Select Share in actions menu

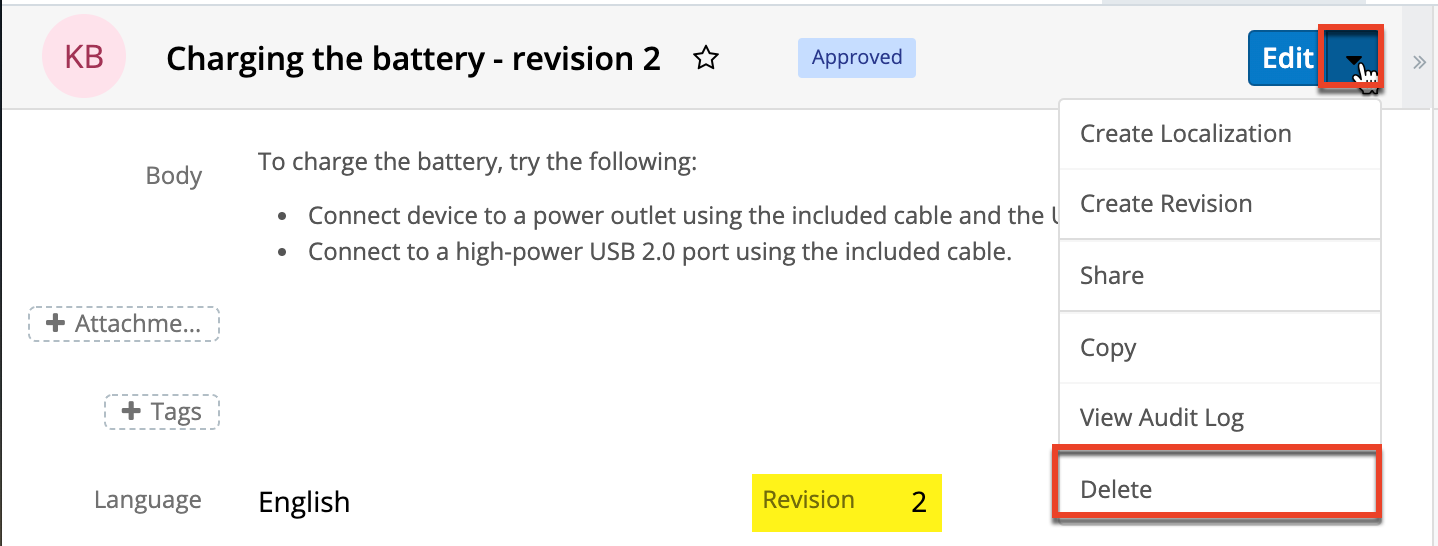click(1111, 276)
